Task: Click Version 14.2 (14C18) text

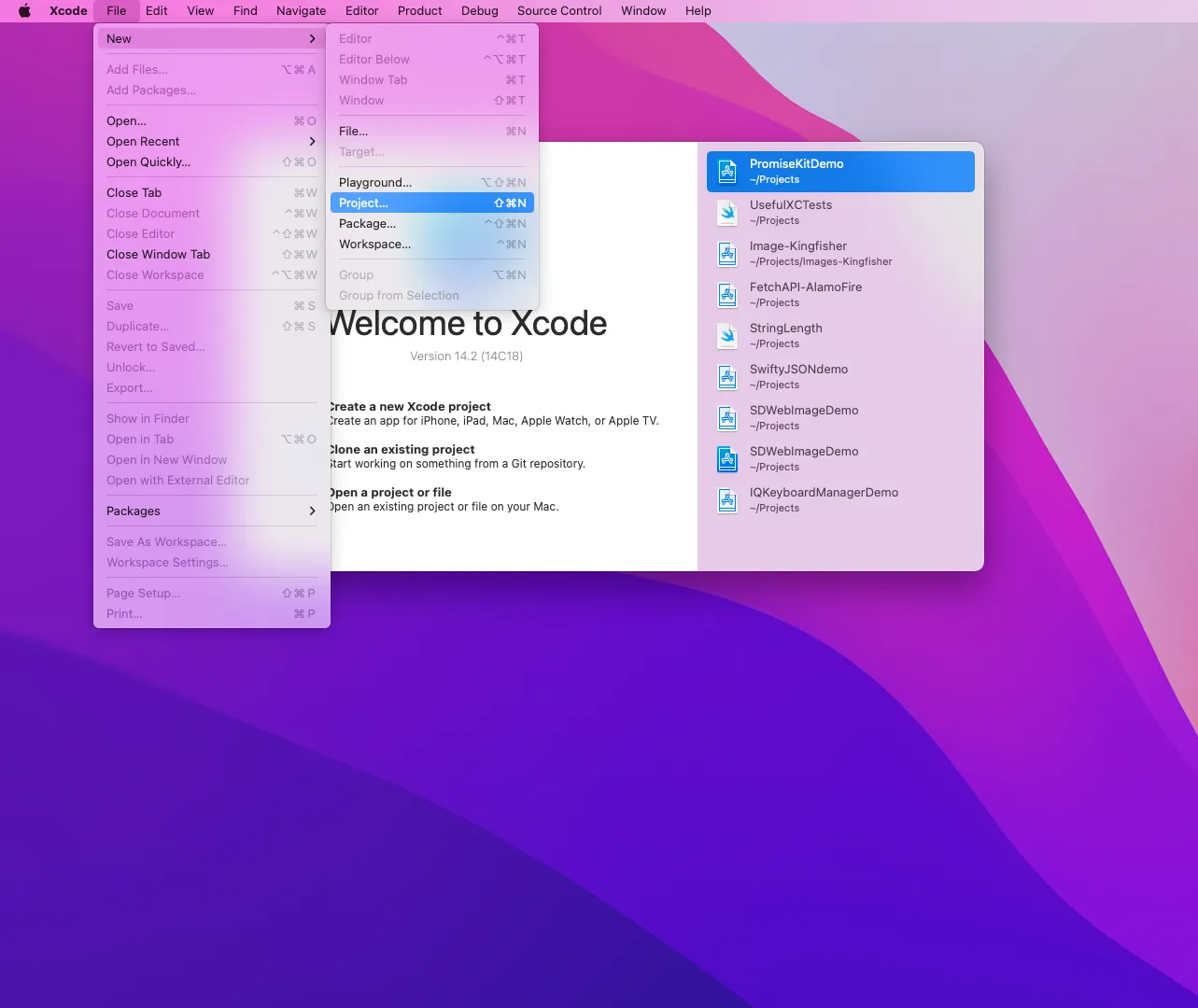Action: (x=466, y=357)
